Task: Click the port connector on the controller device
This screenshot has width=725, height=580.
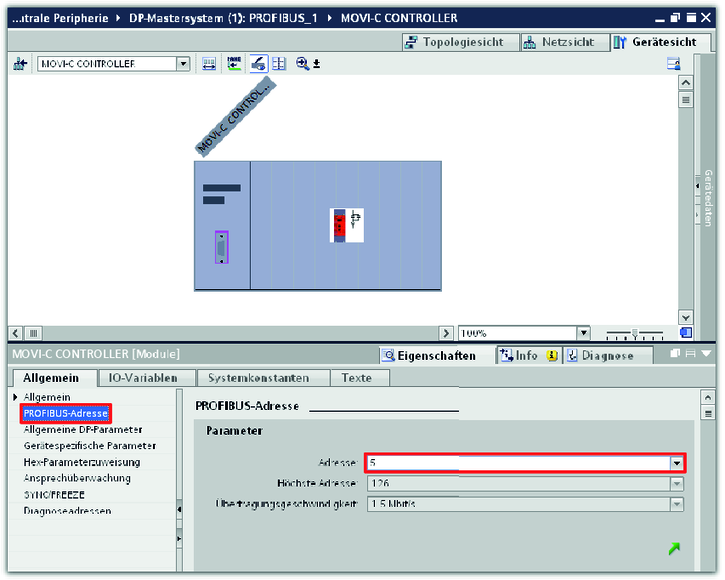Action: (221, 247)
